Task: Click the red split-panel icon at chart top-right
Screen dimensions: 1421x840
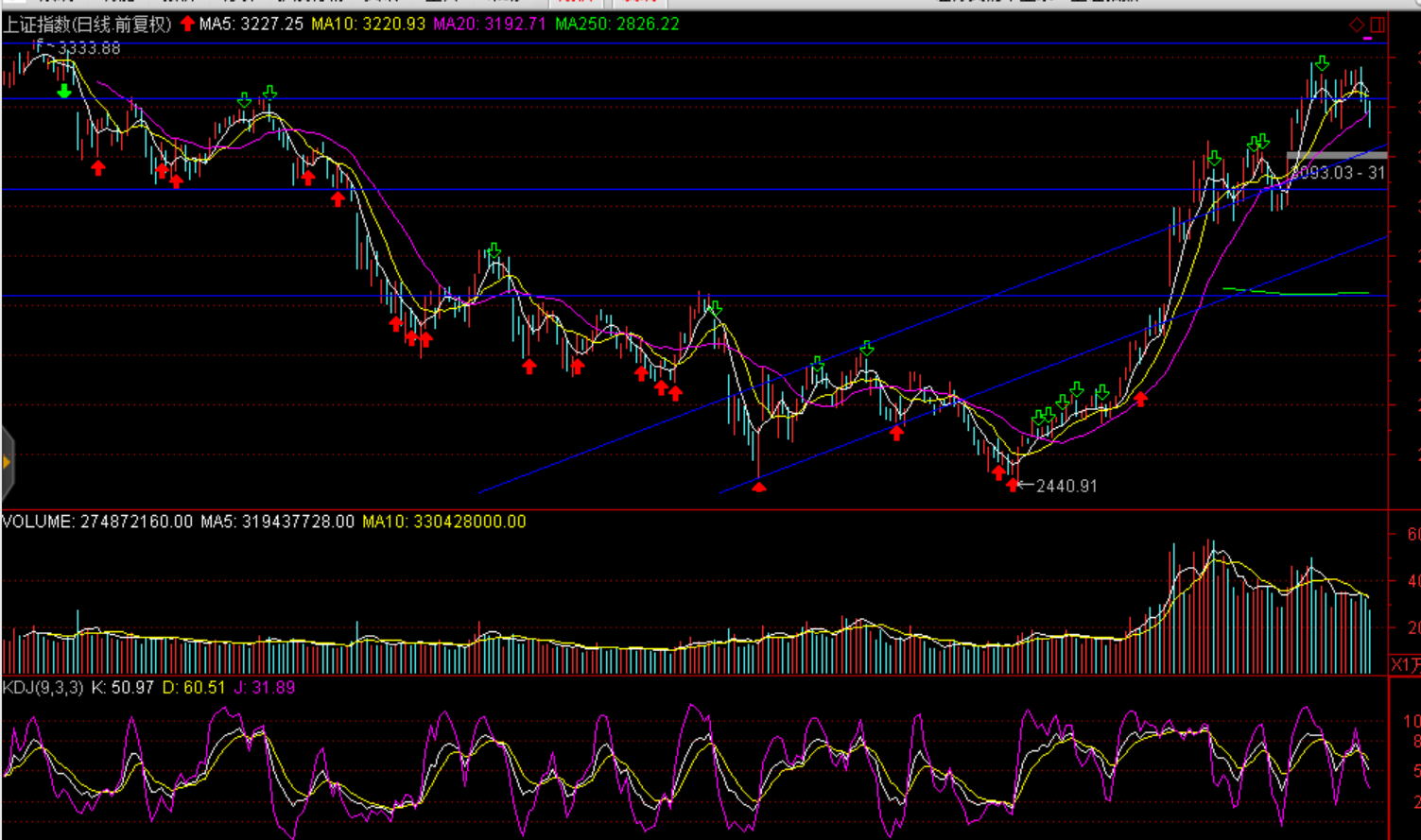Action: pyautogui.click(x=1377, y=25)
